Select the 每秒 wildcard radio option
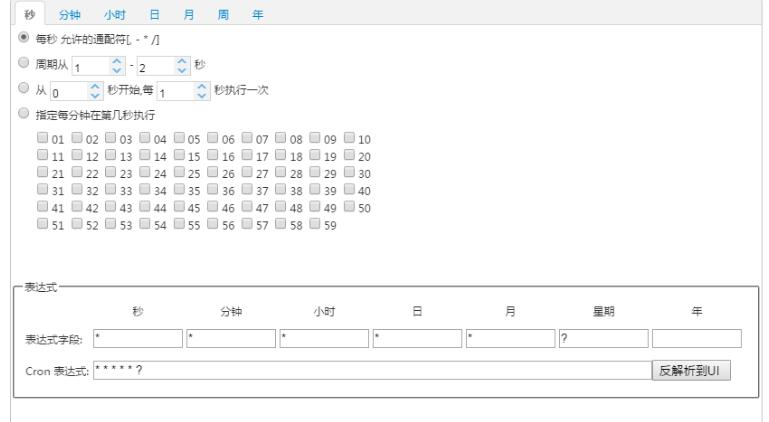Viewport: 769px width, 422px height. [24, 37]
